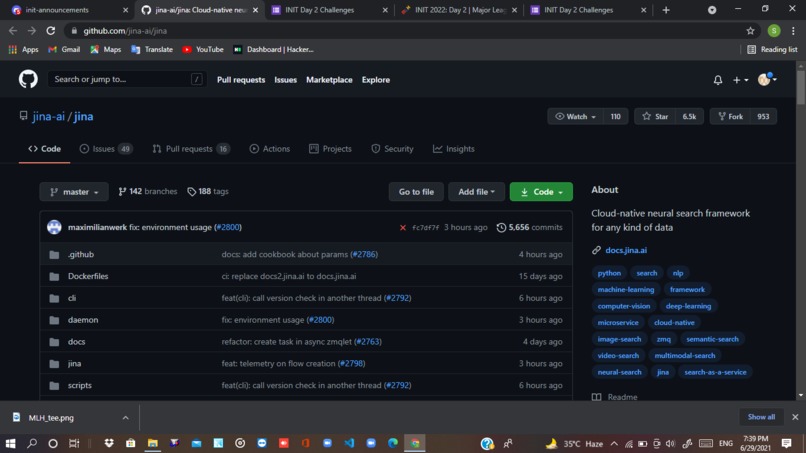Screen dimensions: 806x453
Task: Open the Reading list
Action: click(x=772, y=49)
